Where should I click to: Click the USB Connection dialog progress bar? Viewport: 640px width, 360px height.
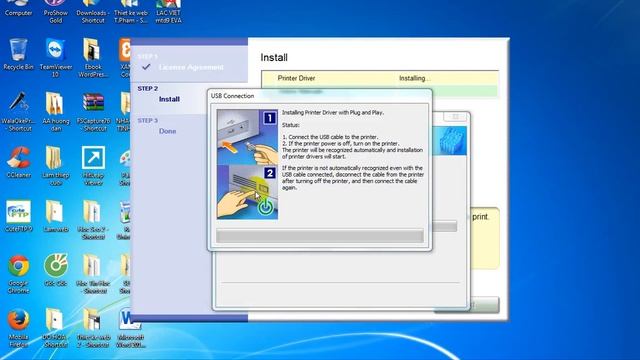[320, 236]
